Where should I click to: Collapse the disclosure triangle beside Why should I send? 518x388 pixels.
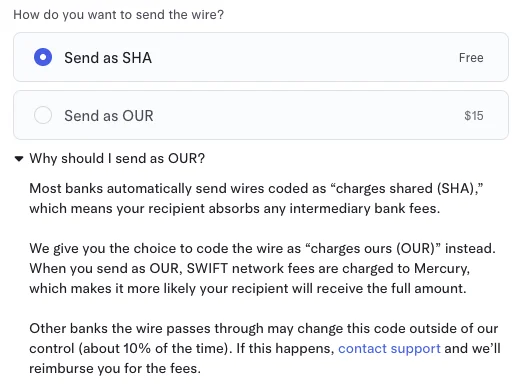pos(19,159)
